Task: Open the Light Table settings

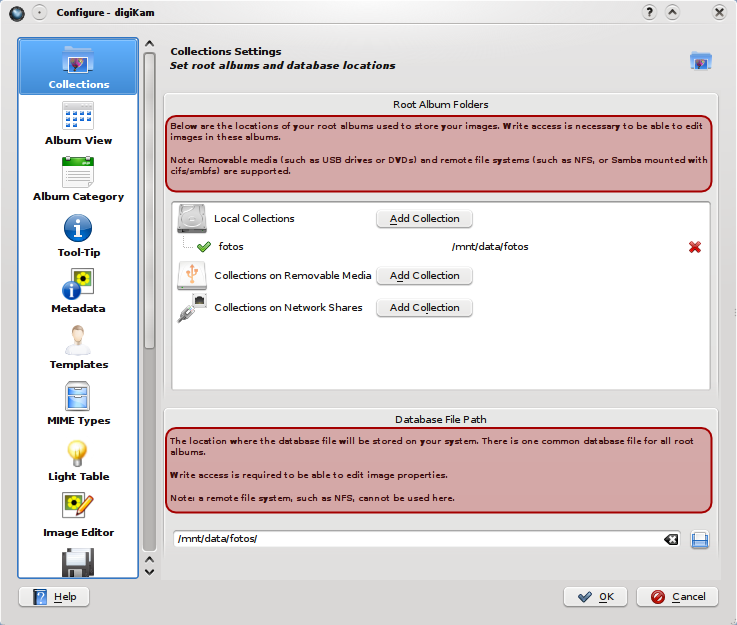Action: [78, 460]
